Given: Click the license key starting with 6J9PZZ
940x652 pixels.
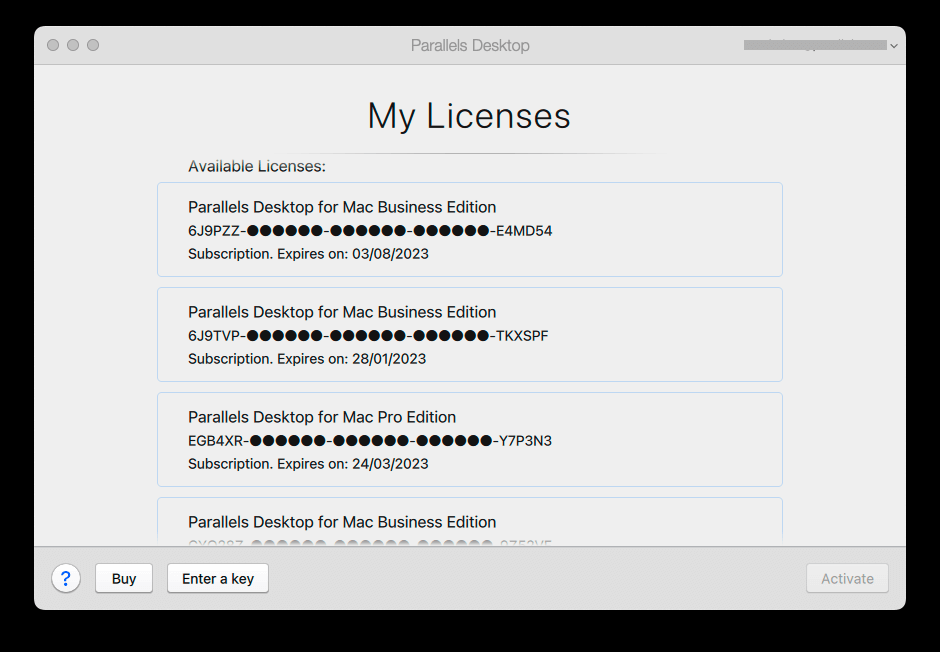Looking at the screenshot, I should (x=370, y=231).
